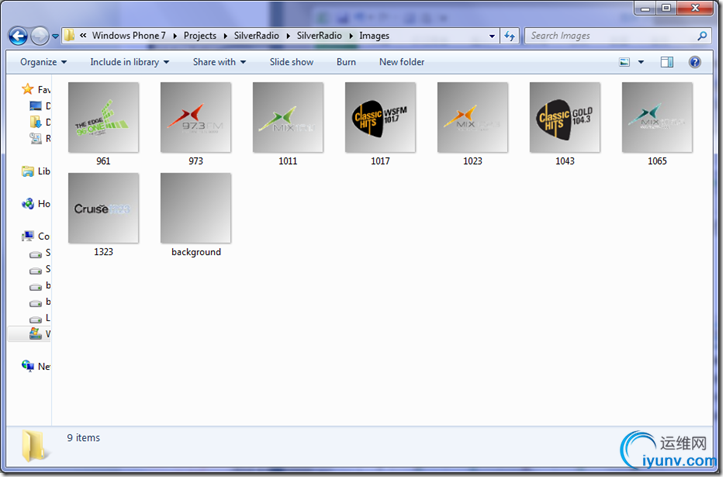Screen dimensions: 723x477
Task: Click the file name label 1017
Action: 380,161
